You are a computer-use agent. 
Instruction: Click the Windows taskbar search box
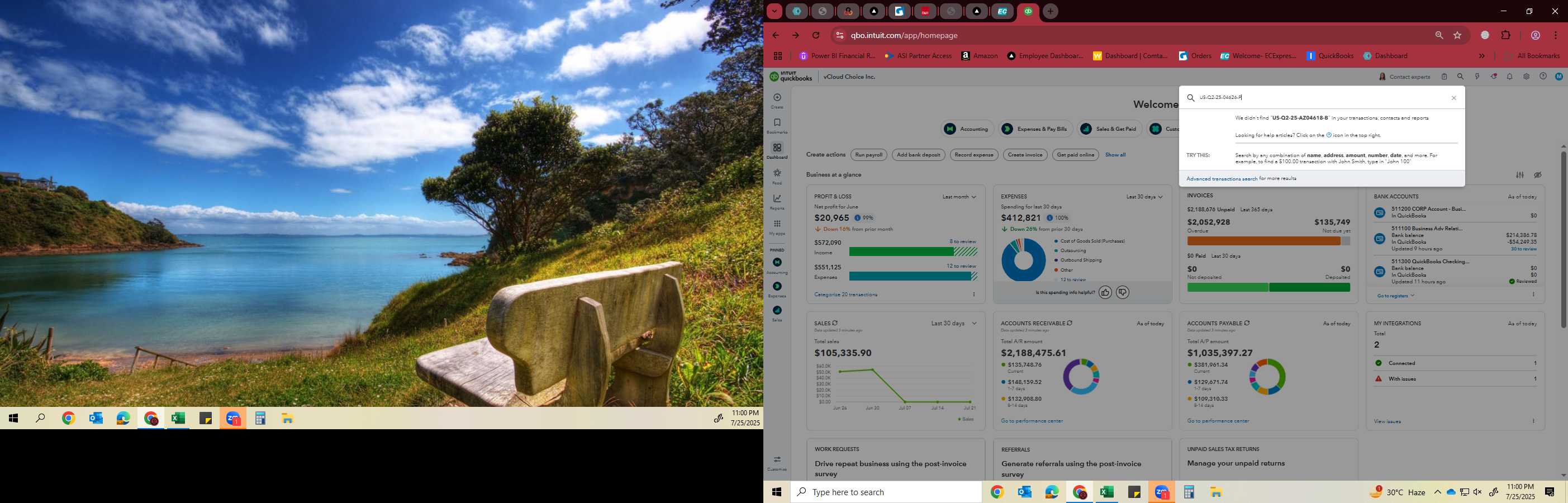tap(886, 492)
